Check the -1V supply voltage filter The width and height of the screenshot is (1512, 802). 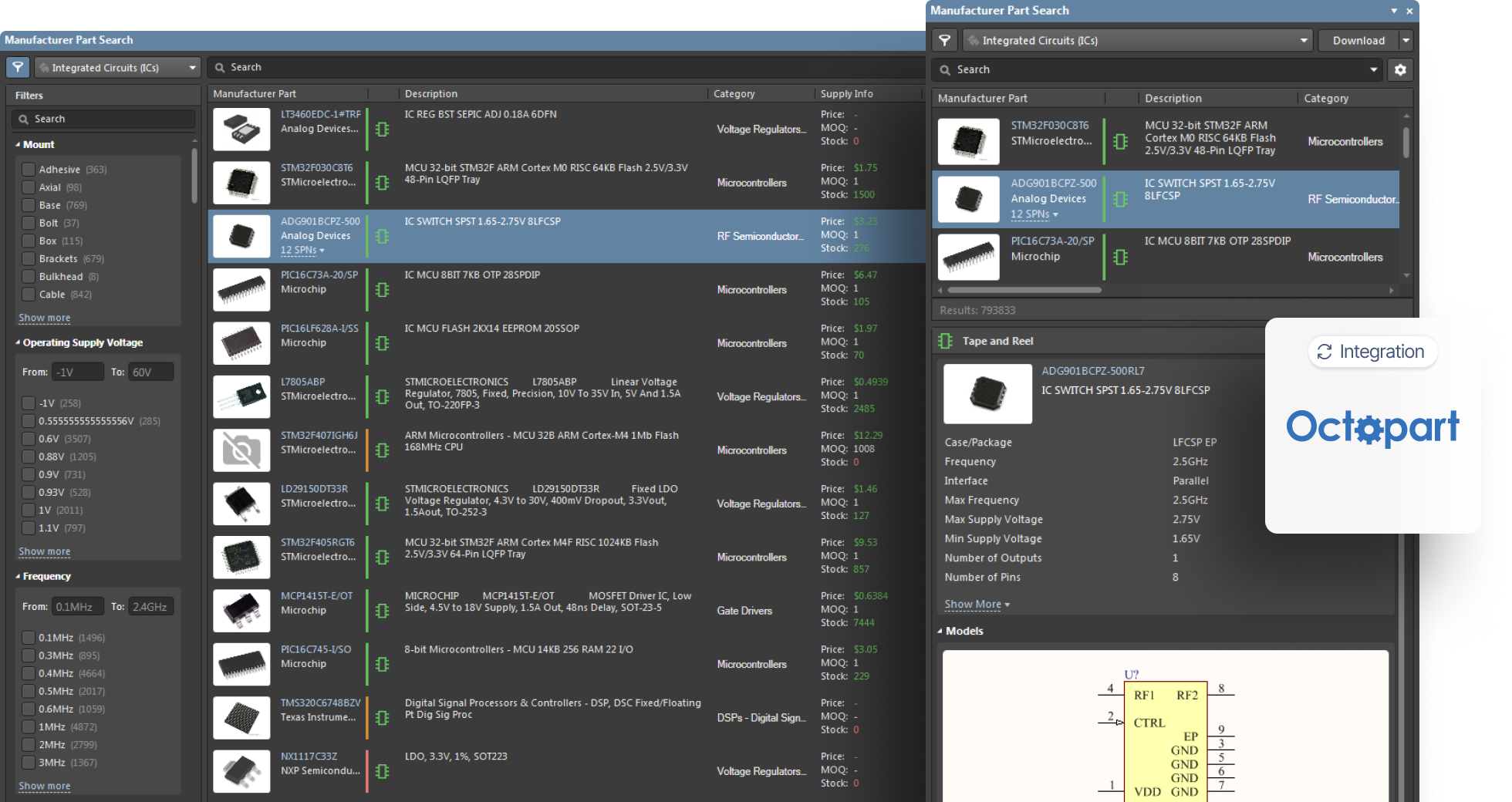[x=29, y=403]
